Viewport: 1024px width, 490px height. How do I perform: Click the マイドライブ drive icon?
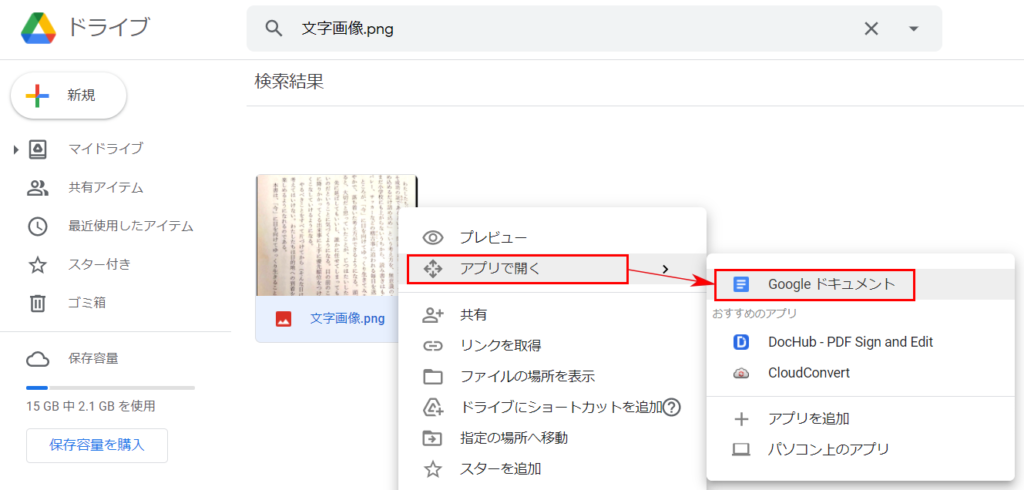click(x=38, y=149)
